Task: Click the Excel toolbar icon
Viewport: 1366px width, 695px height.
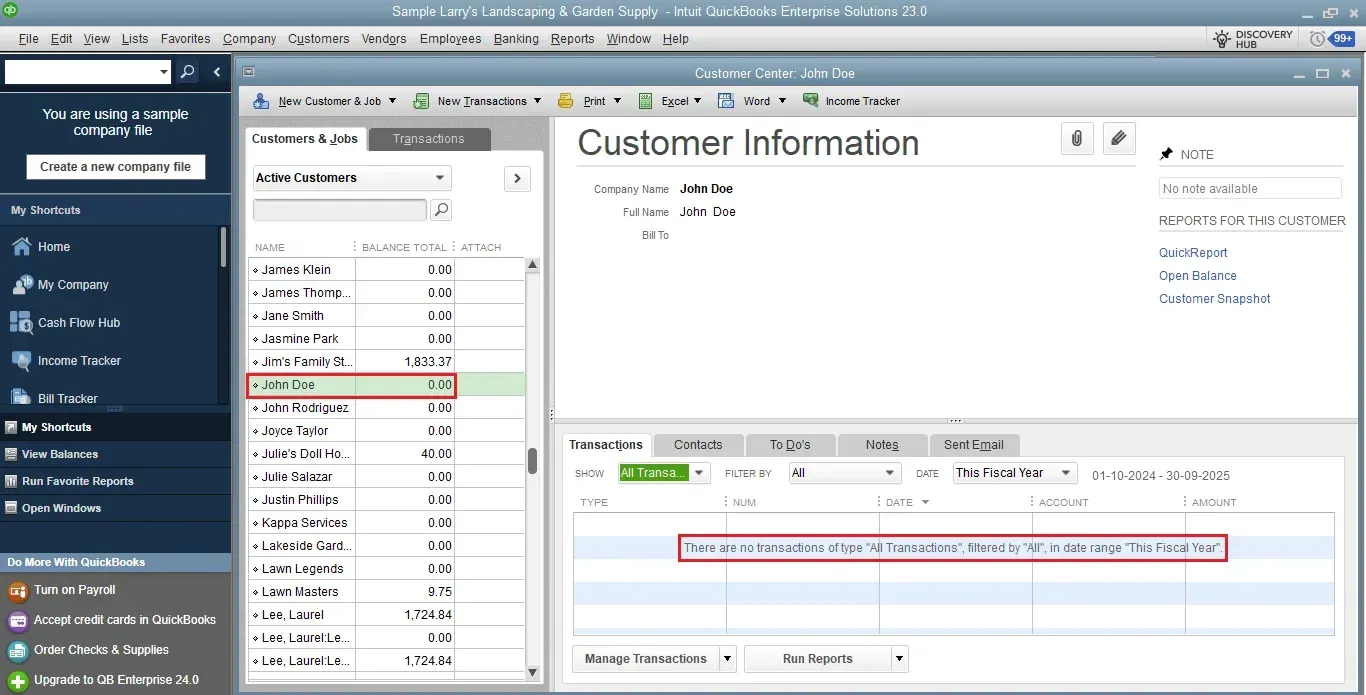Action: click(645, 101)
